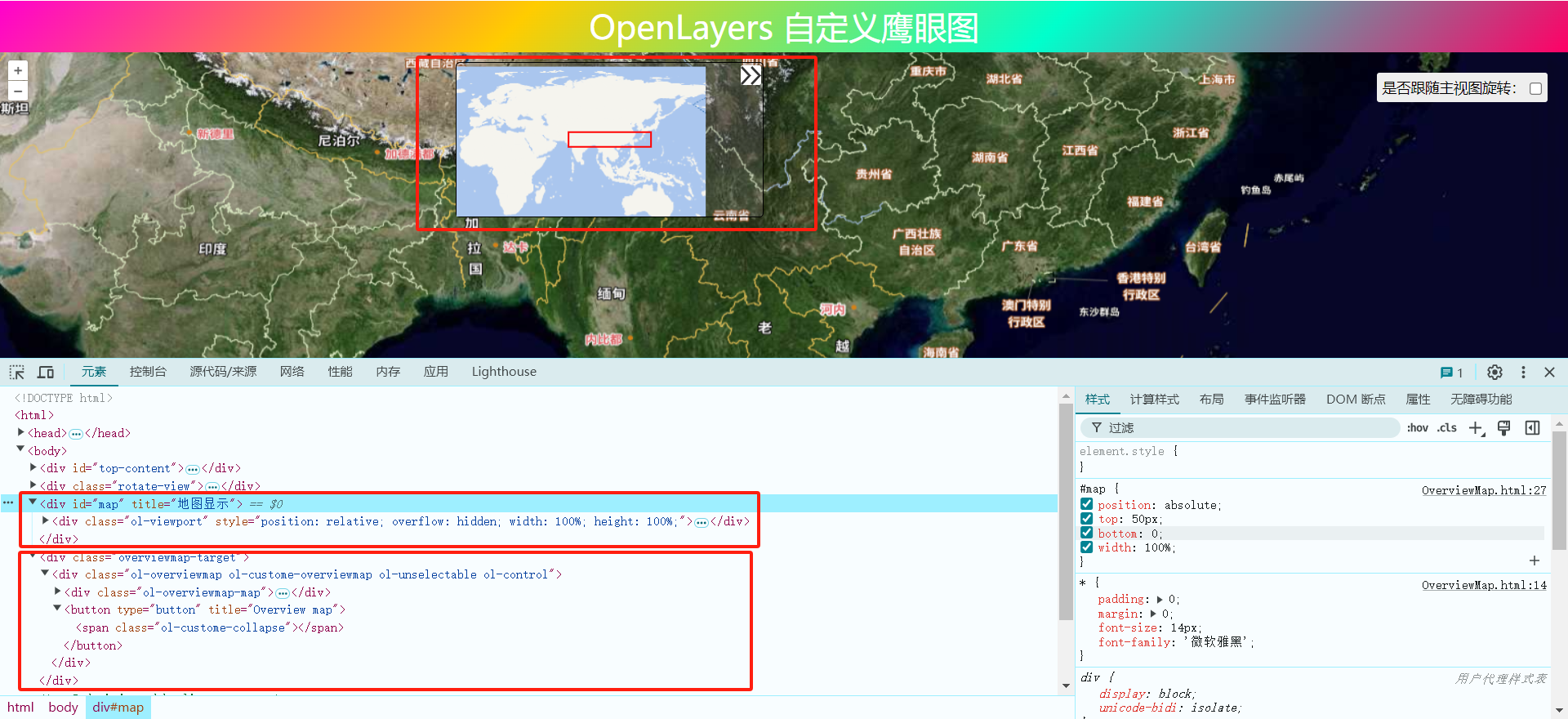Toggle the .cls class editor button

(x=1447, y=428)
